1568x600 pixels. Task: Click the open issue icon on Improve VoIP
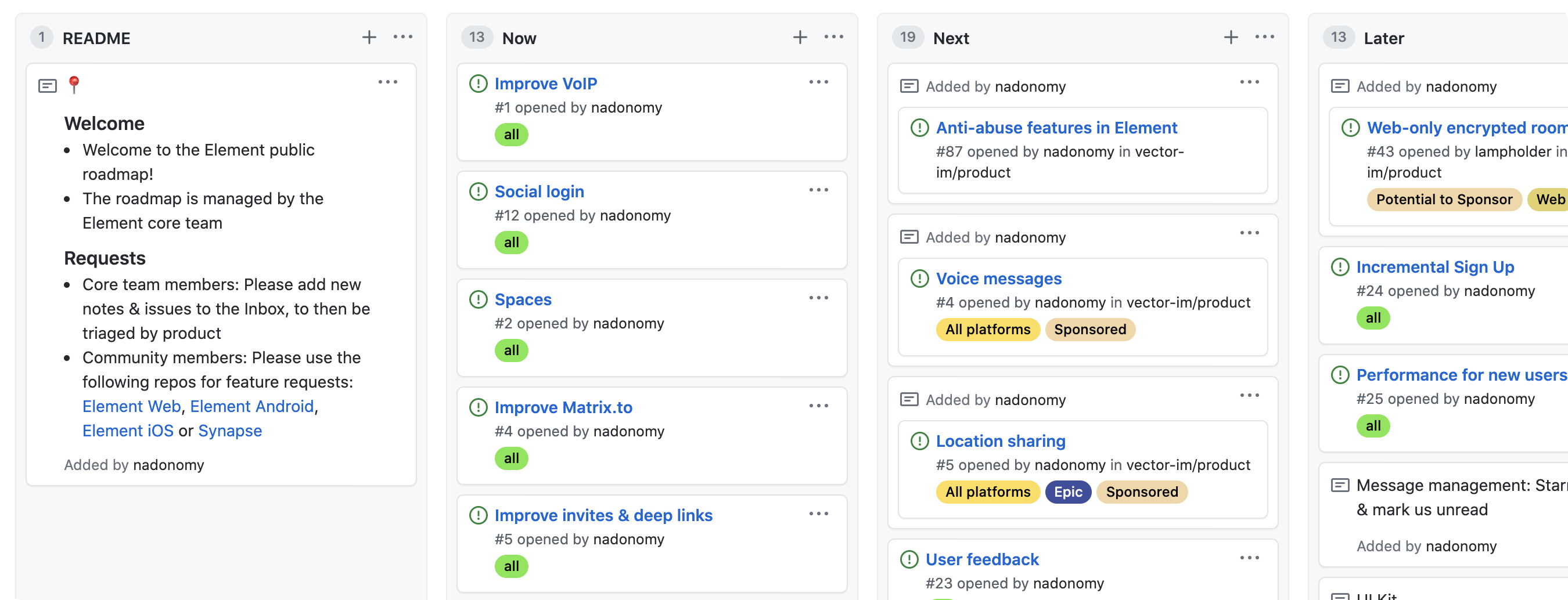click(x=479, y=84)
